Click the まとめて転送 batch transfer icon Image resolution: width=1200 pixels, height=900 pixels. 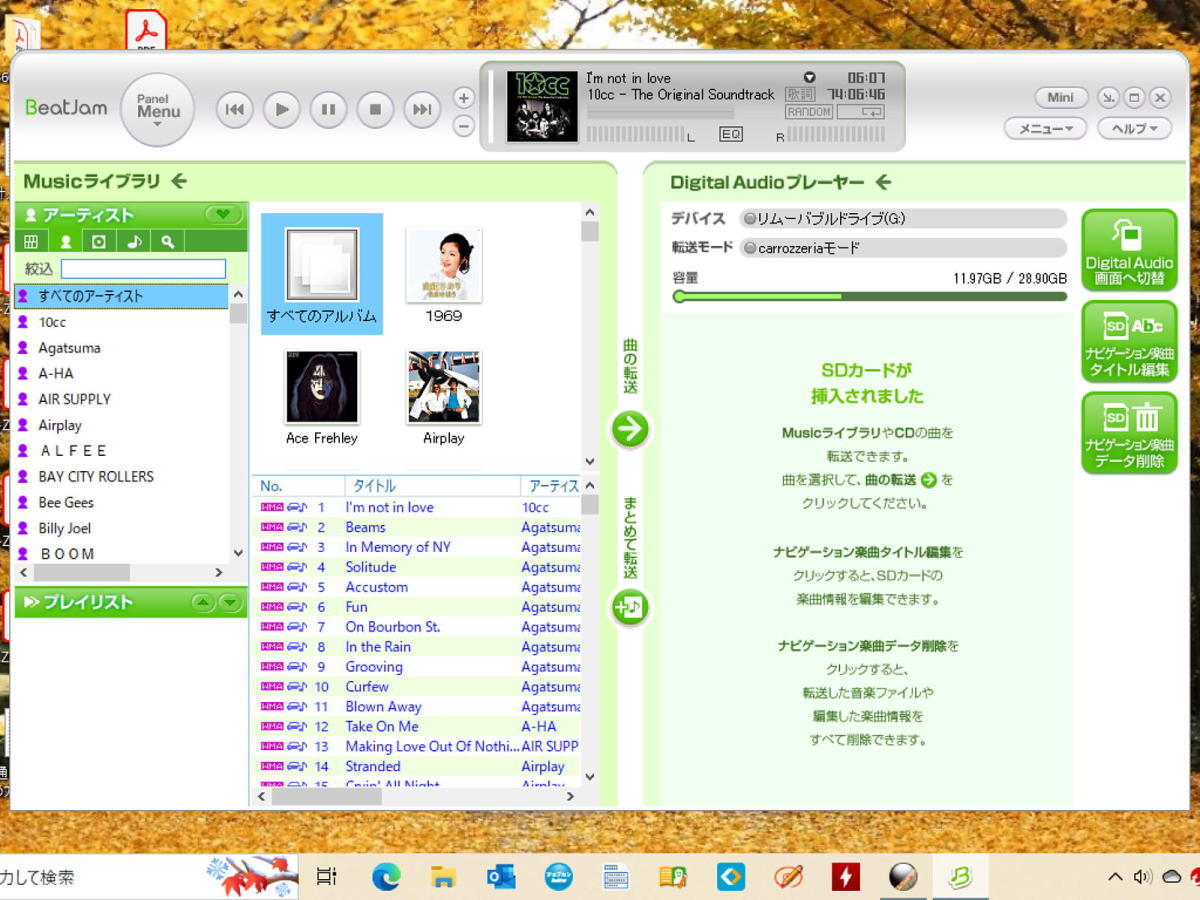[630, 606]
